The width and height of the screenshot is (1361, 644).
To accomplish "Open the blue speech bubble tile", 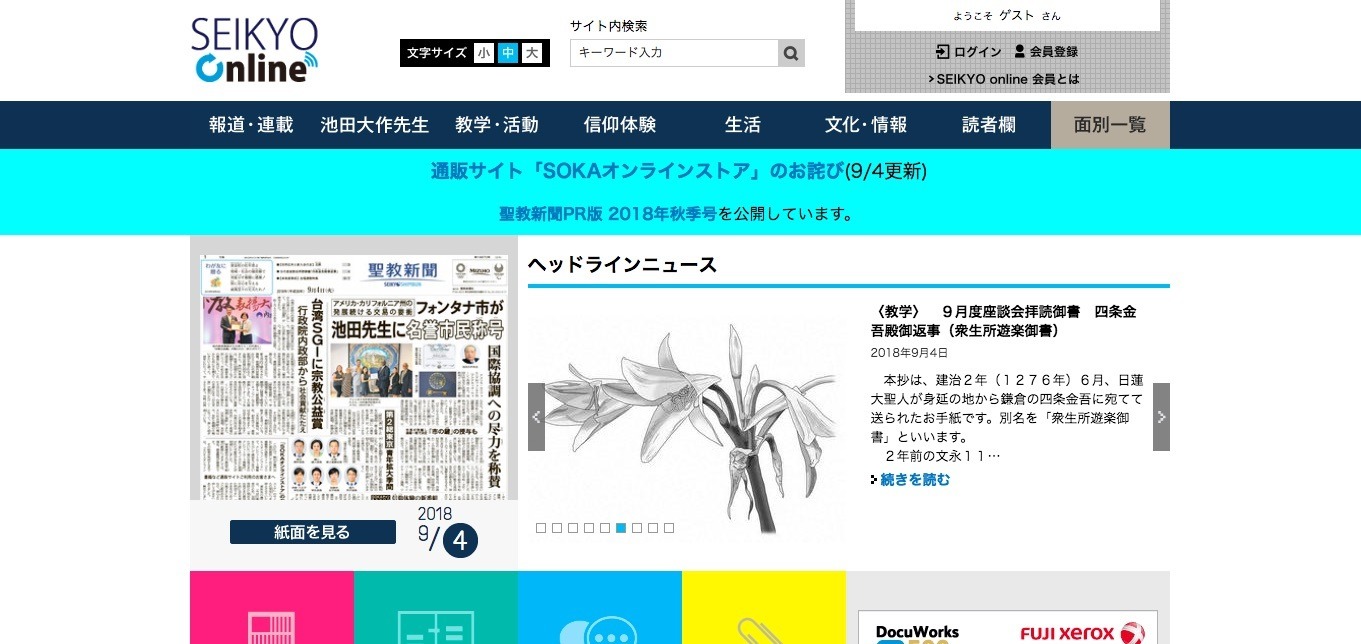I will point(600,608).
